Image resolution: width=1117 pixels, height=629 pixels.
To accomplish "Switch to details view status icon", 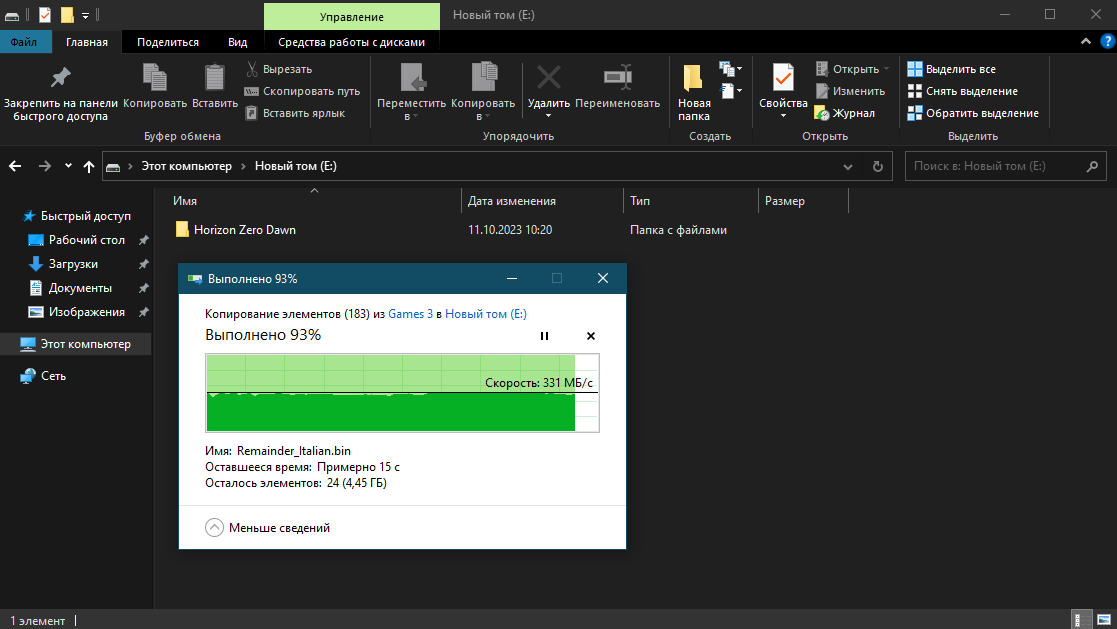I will [1079, 620].
